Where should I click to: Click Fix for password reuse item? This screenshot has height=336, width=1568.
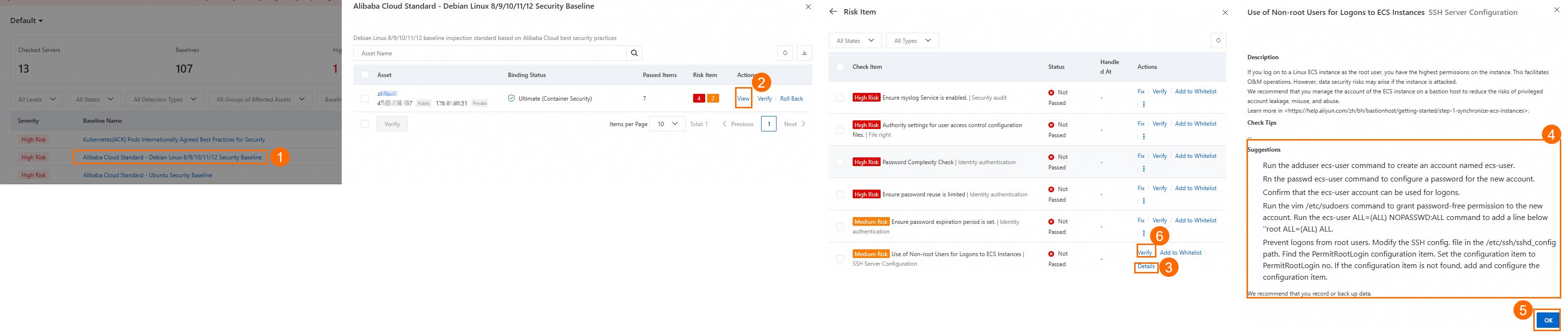pyautogui.click(x=1141, y=188)
